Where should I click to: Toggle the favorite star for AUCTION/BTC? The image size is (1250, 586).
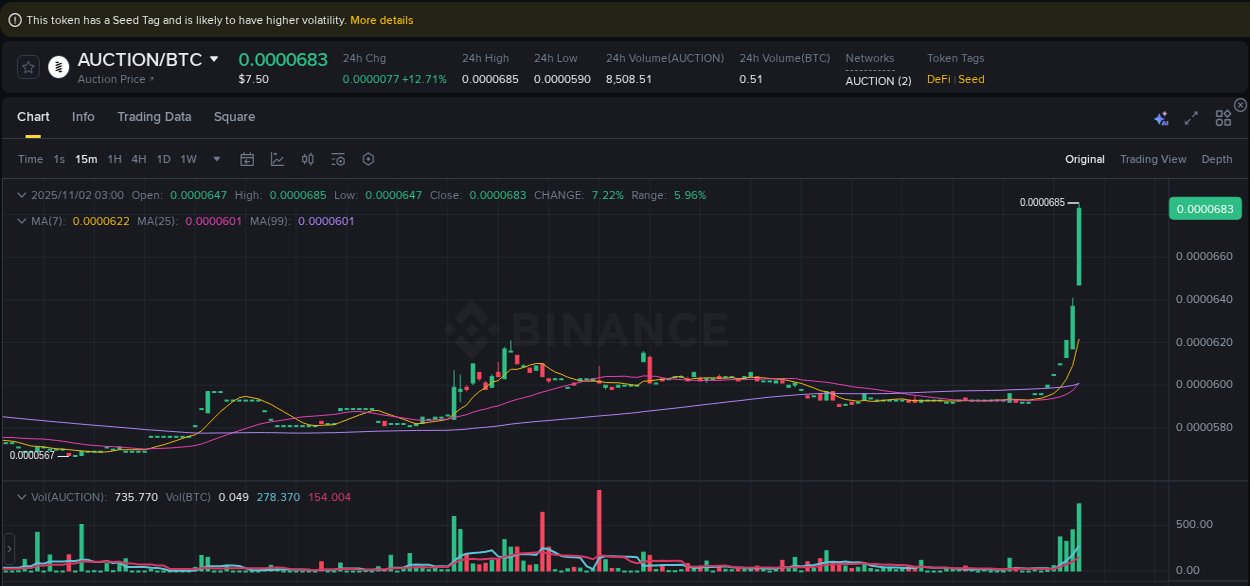click(x=28, y=67)
